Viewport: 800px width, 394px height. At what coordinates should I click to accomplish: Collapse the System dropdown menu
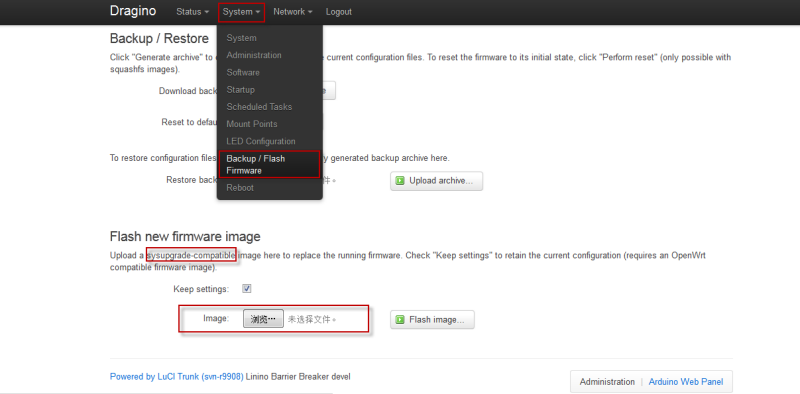pyautogui.click(x=242, y=12)
